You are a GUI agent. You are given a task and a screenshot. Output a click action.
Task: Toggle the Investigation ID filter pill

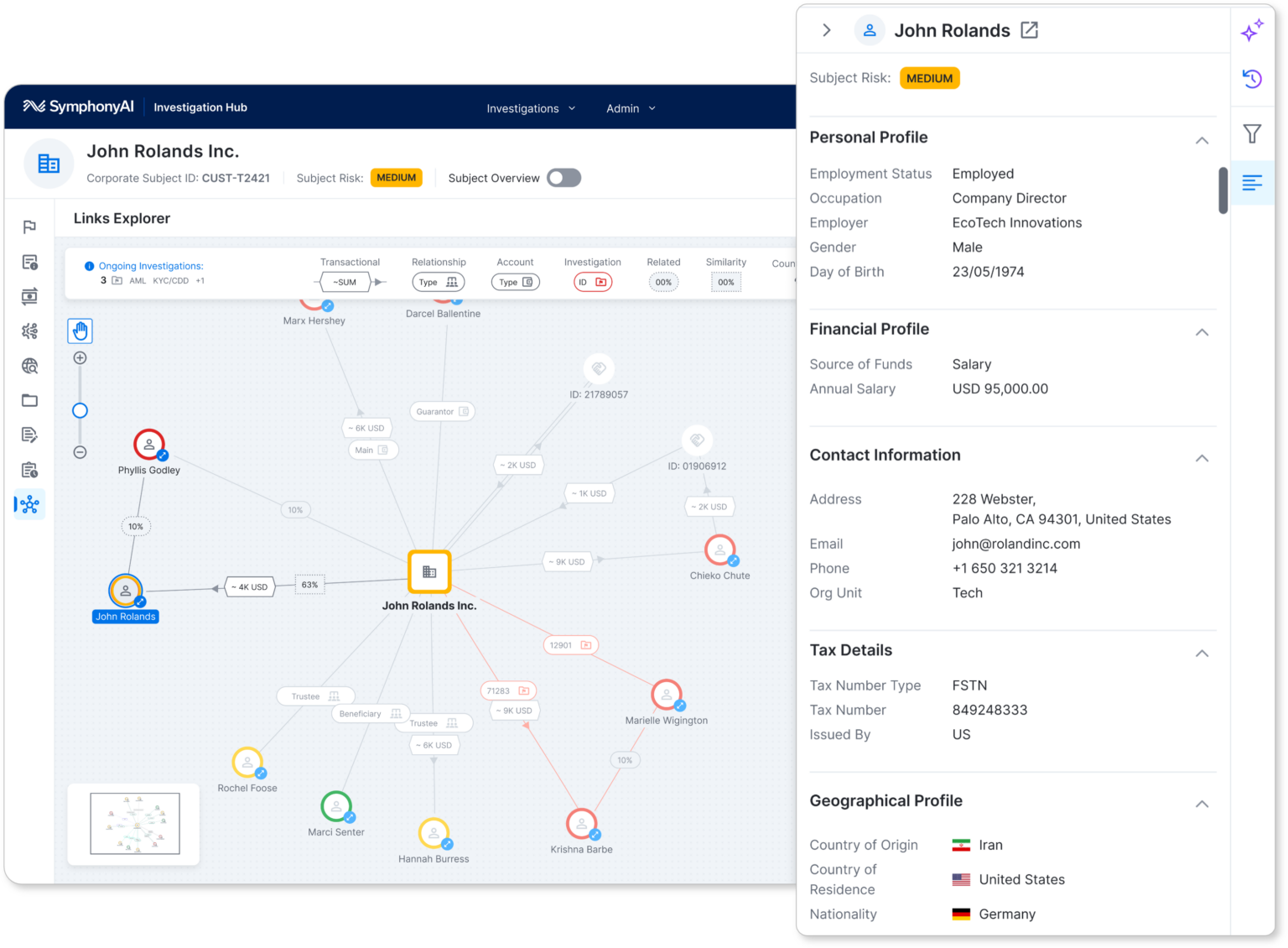592,282
